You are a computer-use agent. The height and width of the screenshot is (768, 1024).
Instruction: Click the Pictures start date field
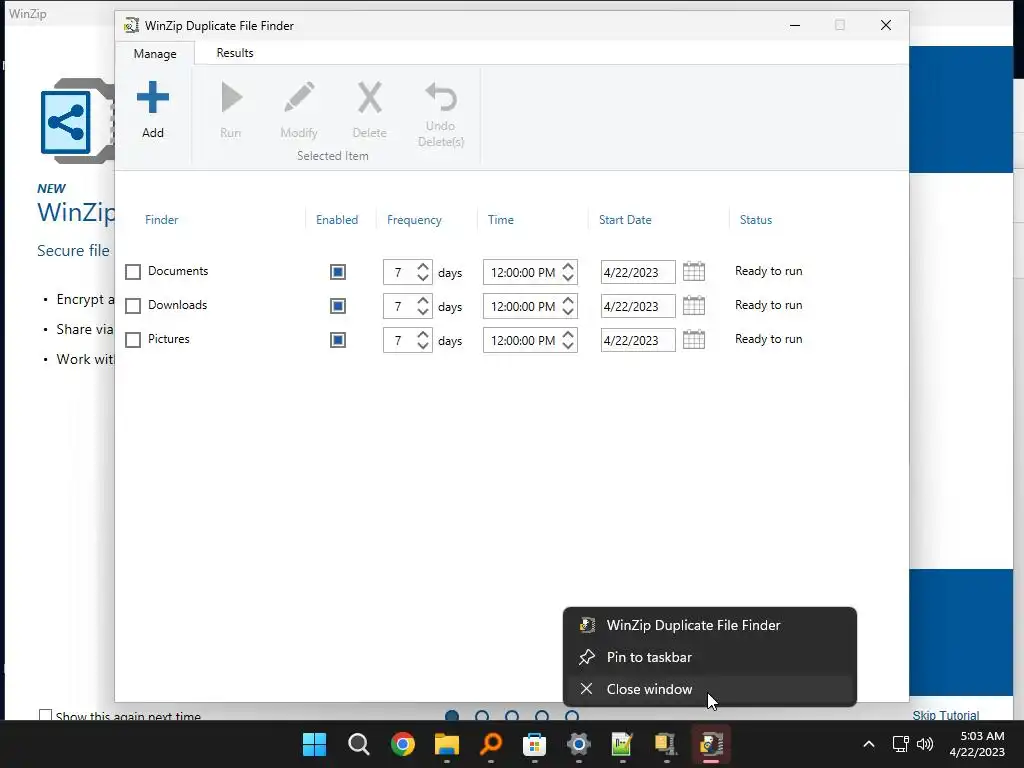[637, 340]
